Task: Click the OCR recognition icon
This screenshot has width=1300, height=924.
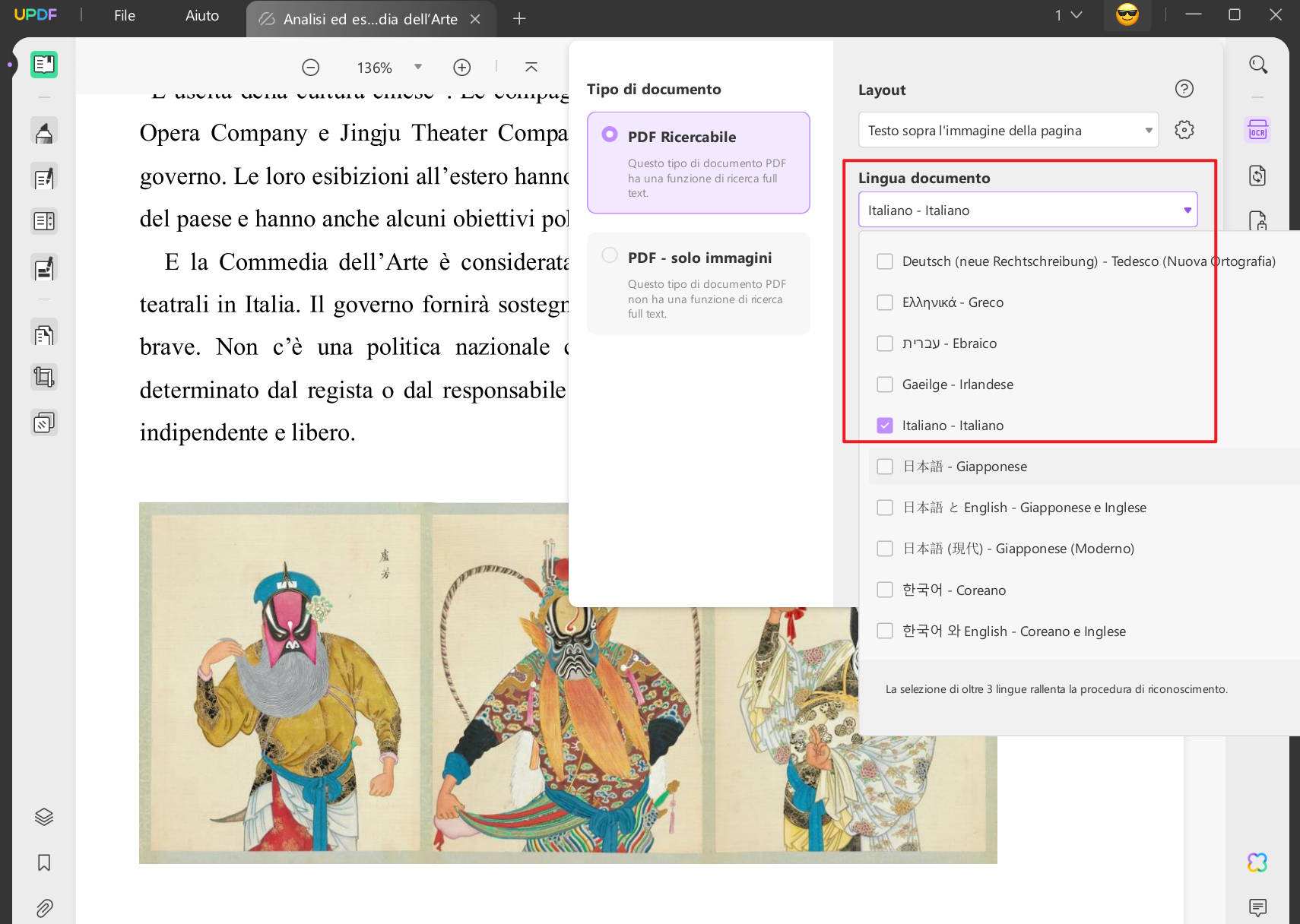Action: 1258,130
